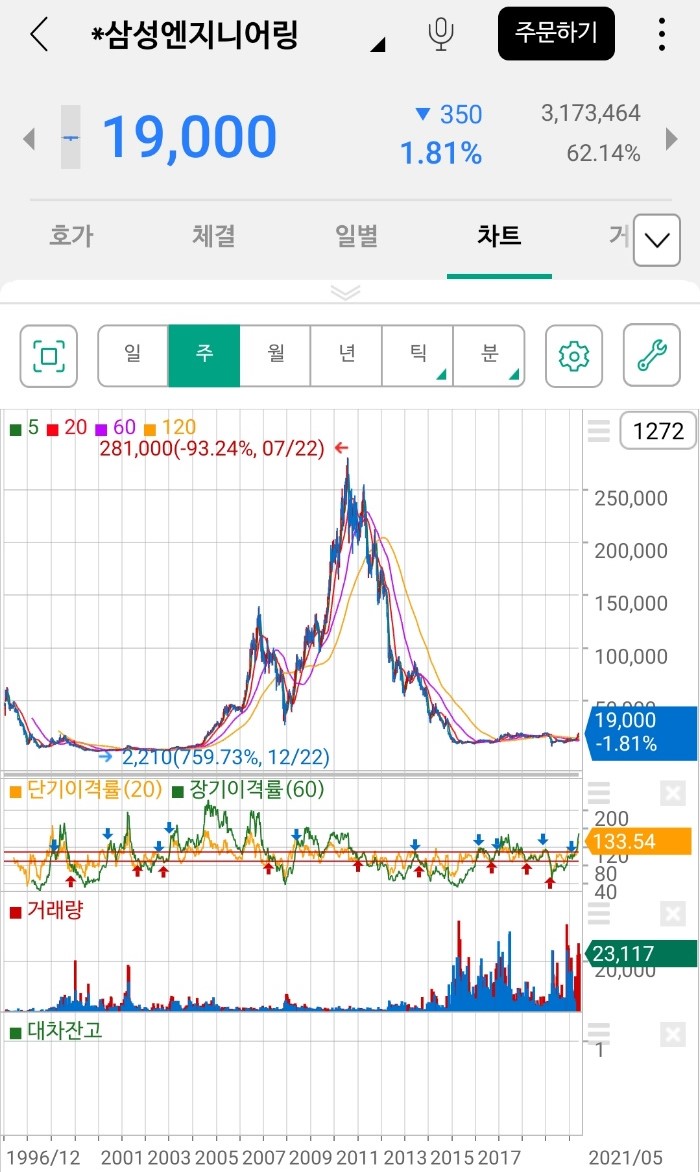Tap the blue current price 19,000 tag

642,732
